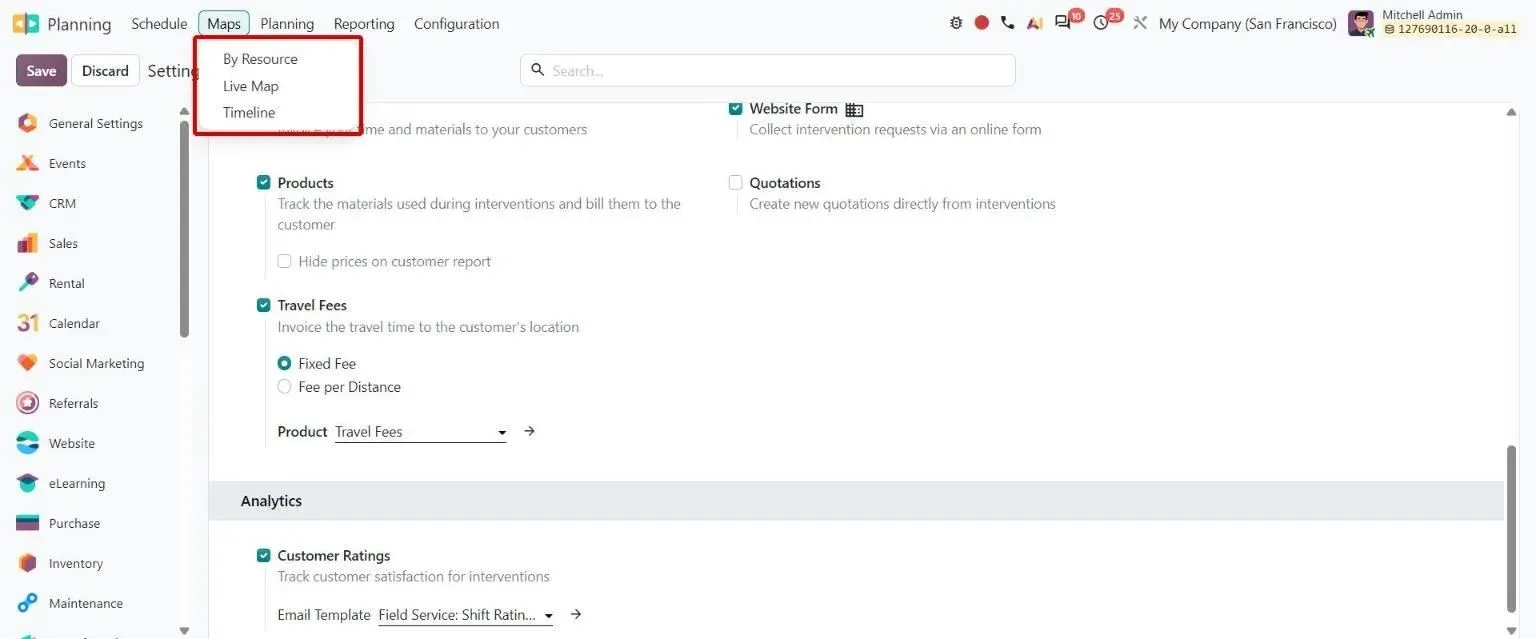
Task: Uncheck the Website Form checkbox
Action: point(736,109)
